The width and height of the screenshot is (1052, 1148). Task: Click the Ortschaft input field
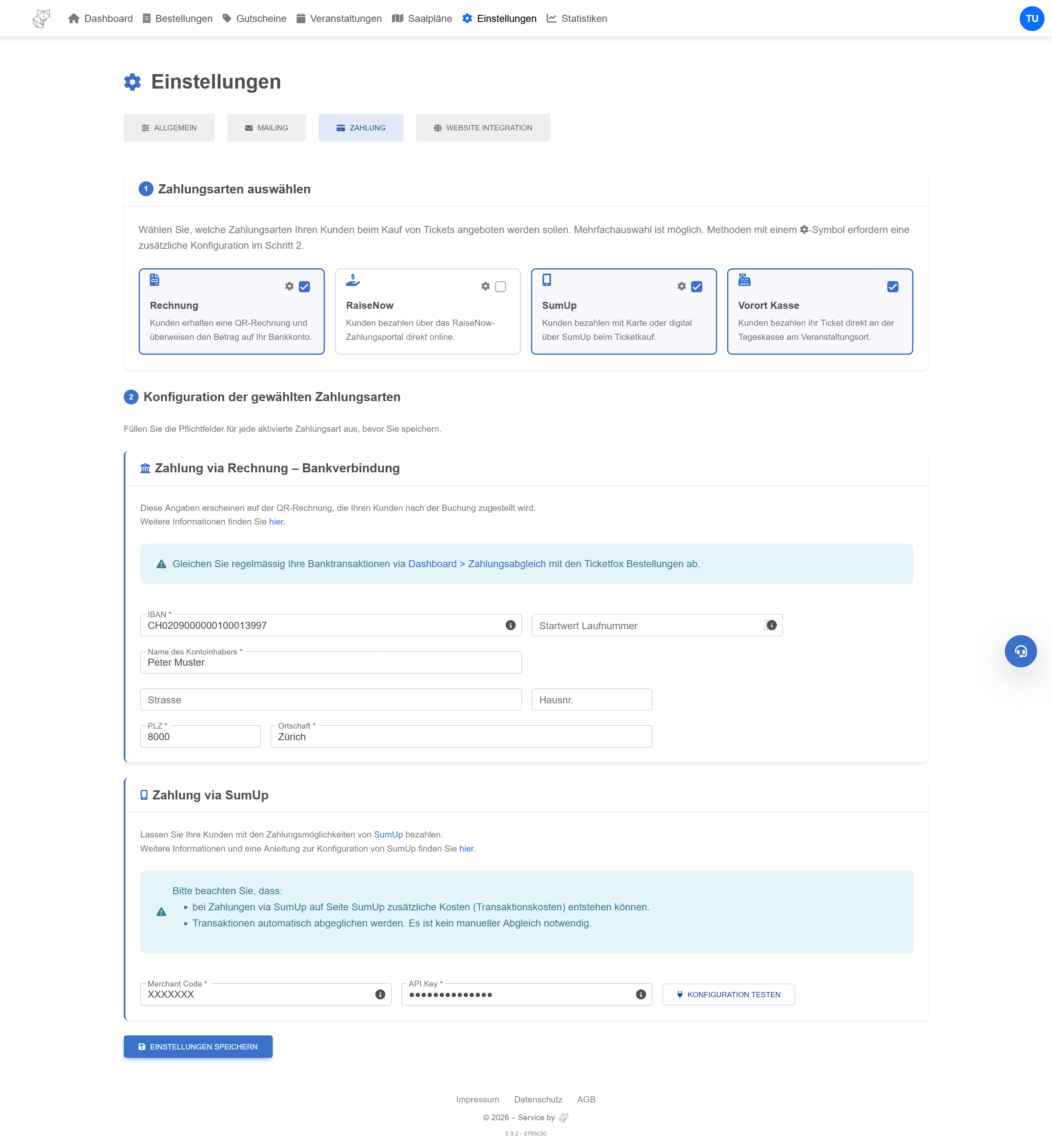[x=461, y=736]
